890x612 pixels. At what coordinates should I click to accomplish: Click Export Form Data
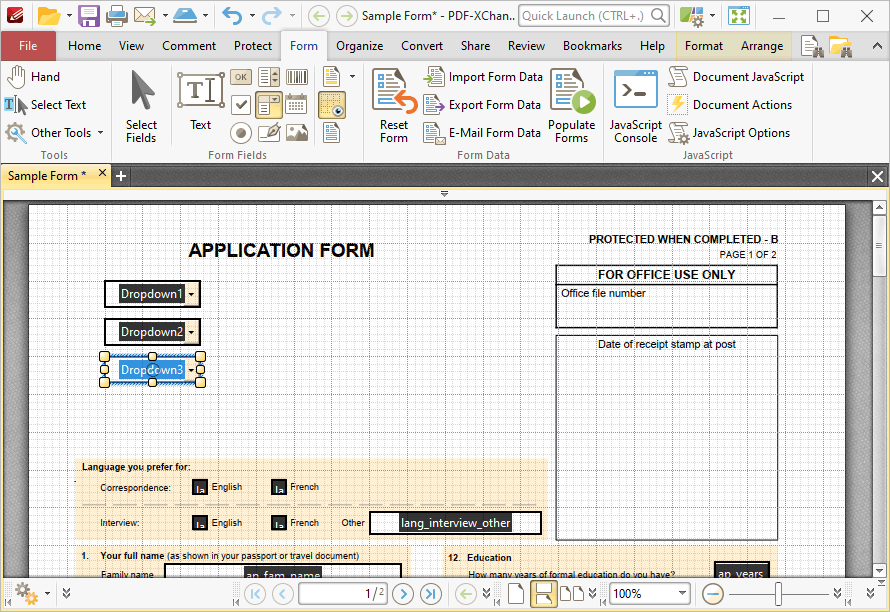(x=482, y=105)
